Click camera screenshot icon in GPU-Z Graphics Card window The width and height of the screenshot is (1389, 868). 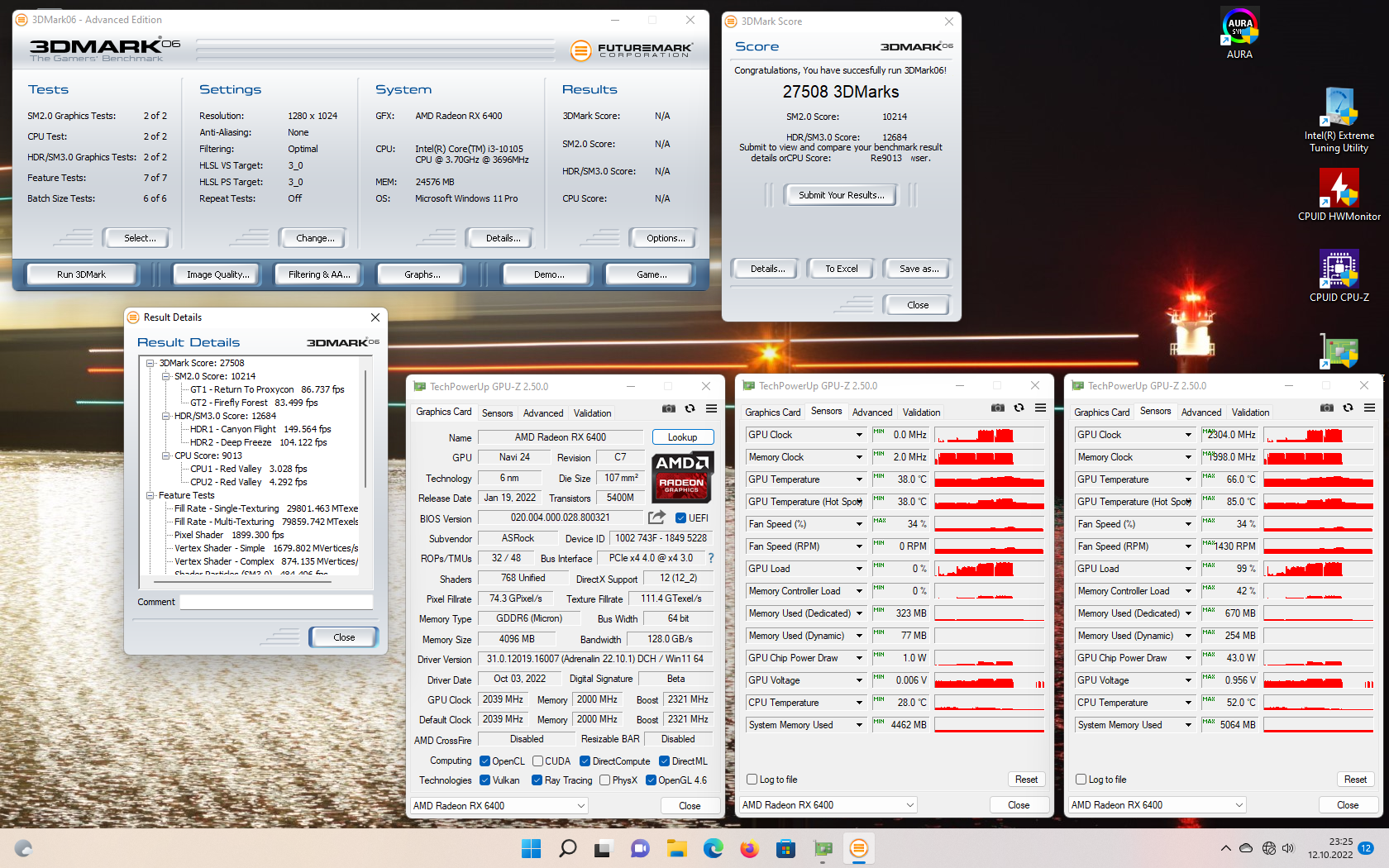pos(669,408)
